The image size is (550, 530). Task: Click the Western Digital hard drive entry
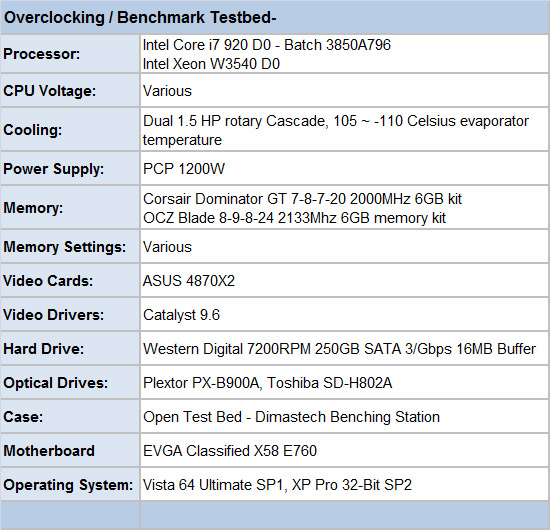coord(339,349)
